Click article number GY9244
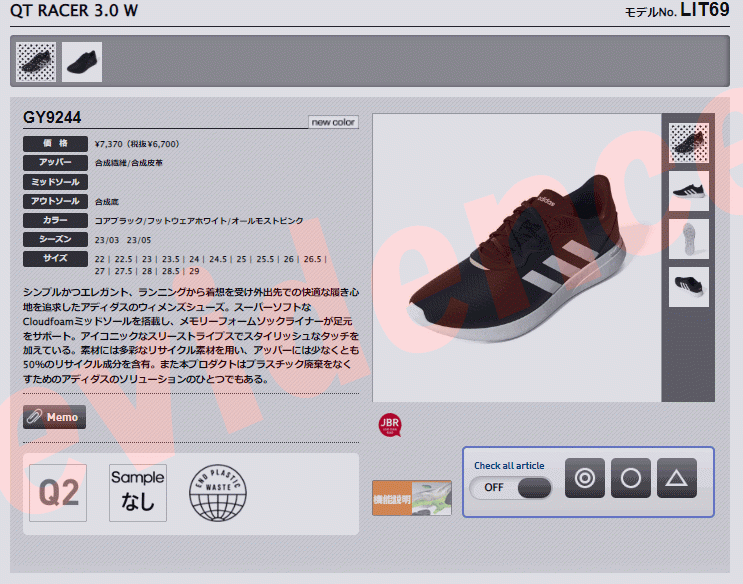The height and width of the screenshot is (584, 743). 52,117
